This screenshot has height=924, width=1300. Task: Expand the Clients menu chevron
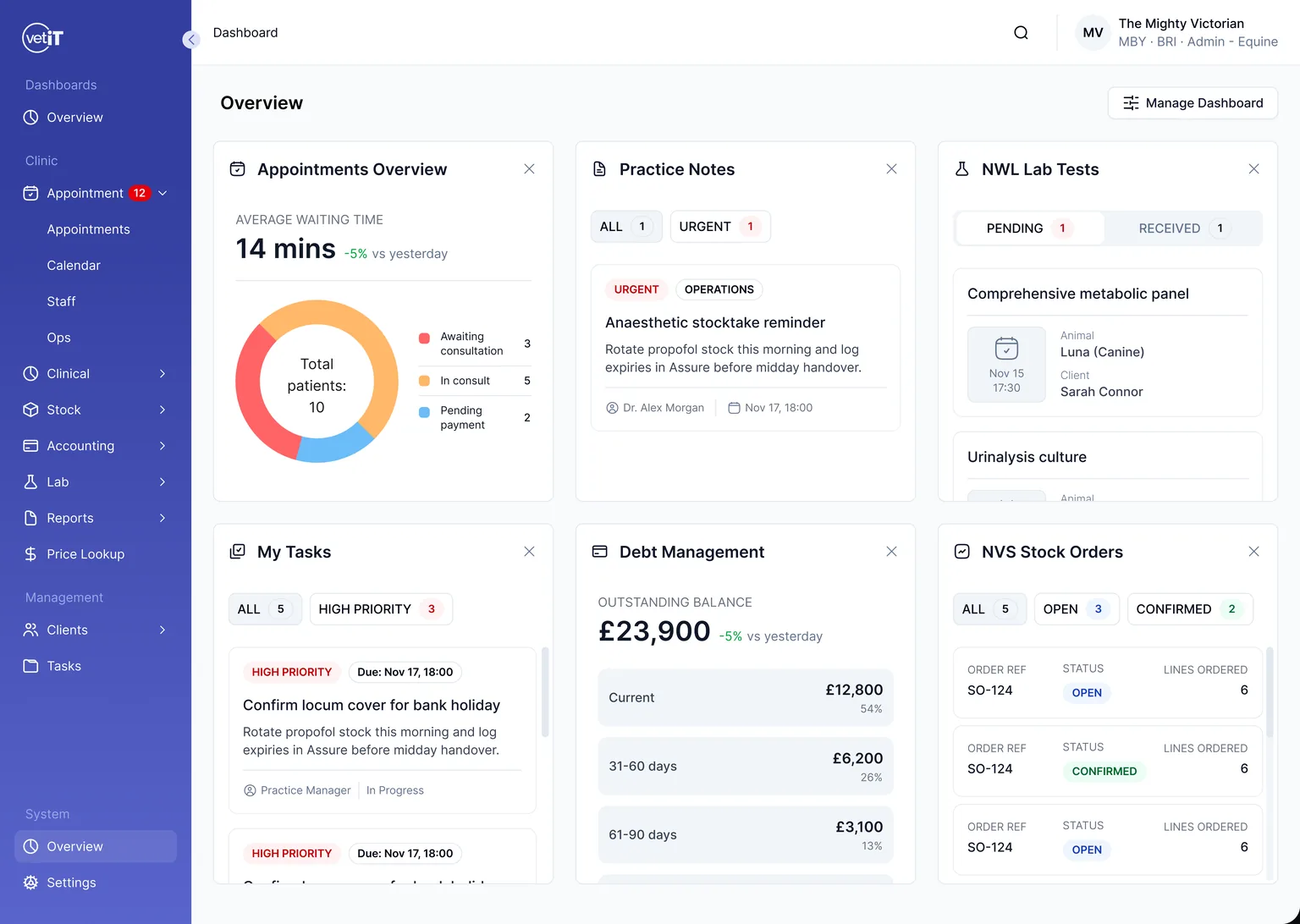coord(162,630)
